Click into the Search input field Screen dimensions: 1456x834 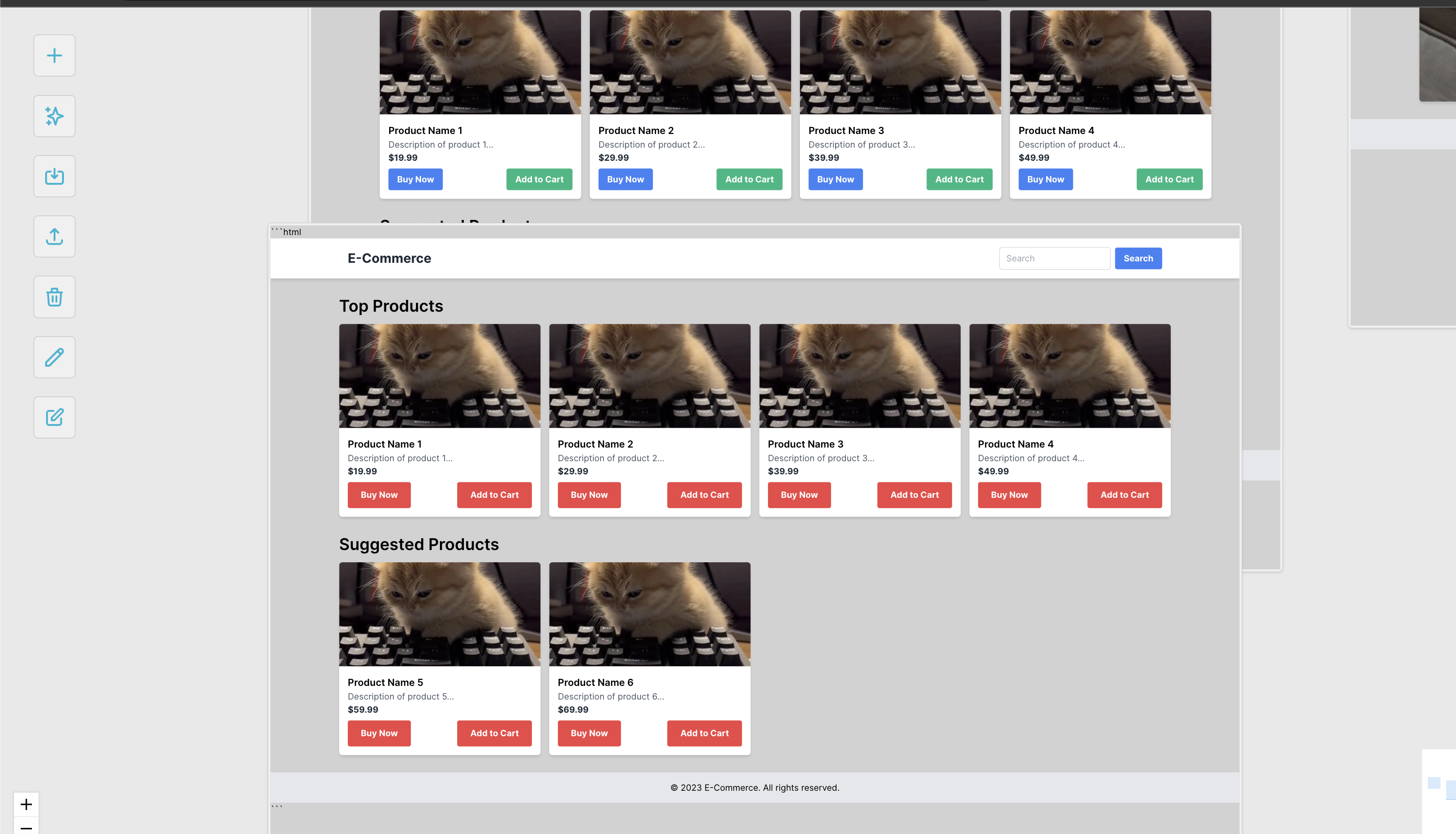pyautogui.click(x=1054, y=259)
